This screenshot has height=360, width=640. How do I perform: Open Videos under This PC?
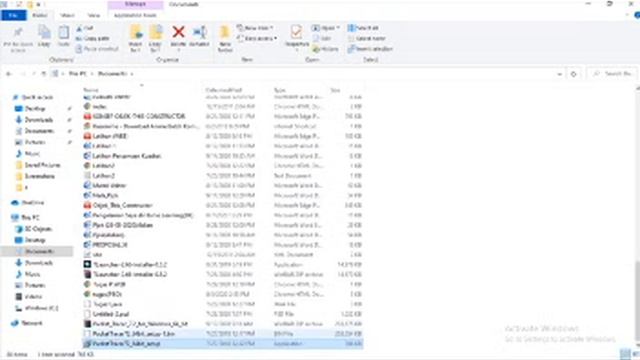click(x=33, y=297)
